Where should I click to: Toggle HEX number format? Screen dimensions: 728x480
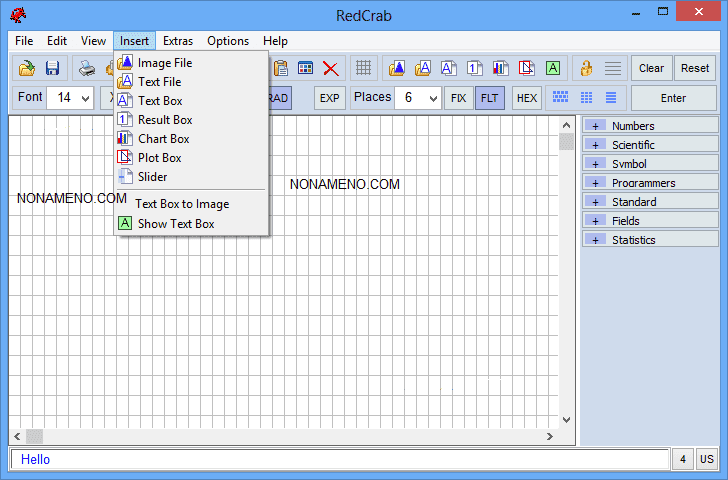pyautogui.click(x=526, y=98)
